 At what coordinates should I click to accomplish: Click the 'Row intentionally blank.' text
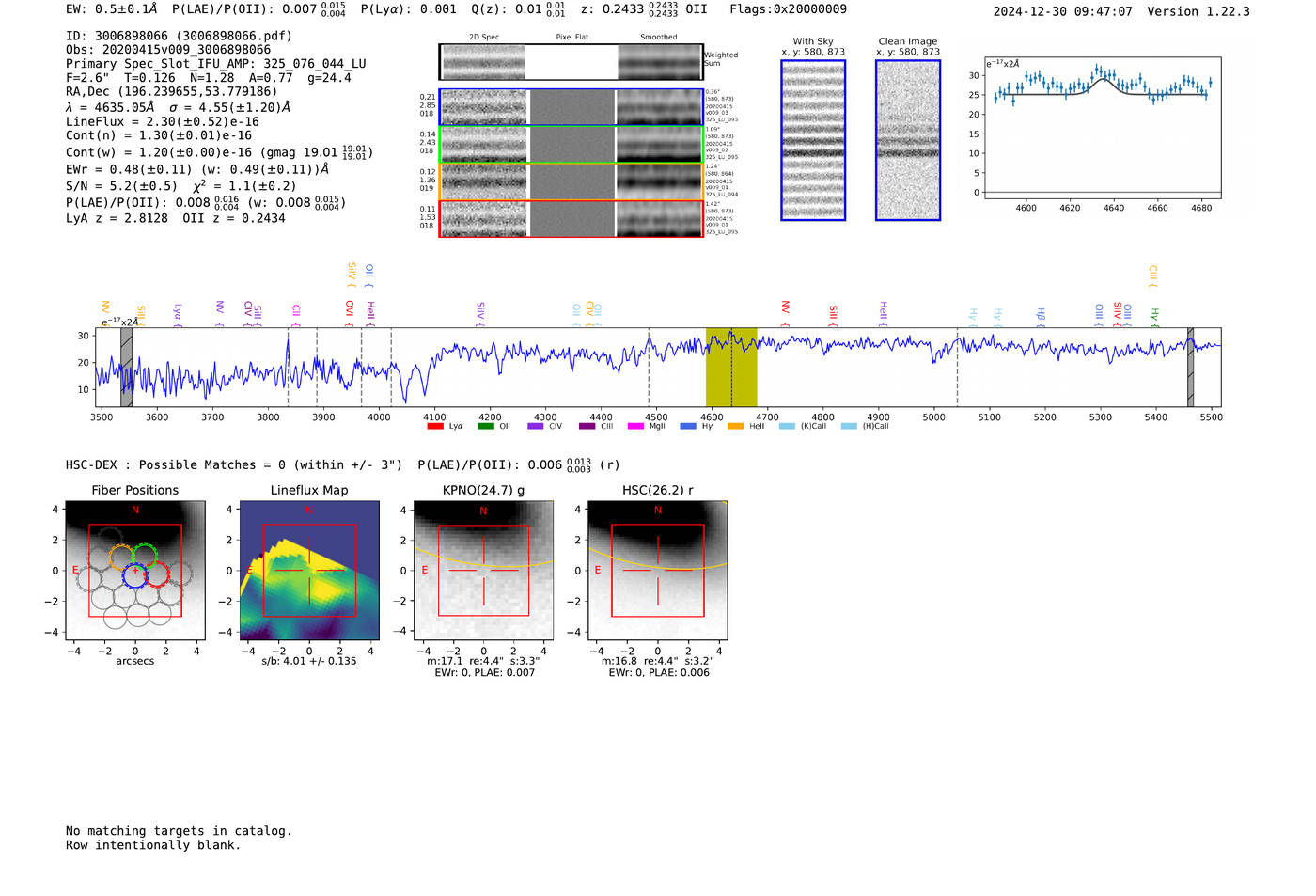point(153,845)
